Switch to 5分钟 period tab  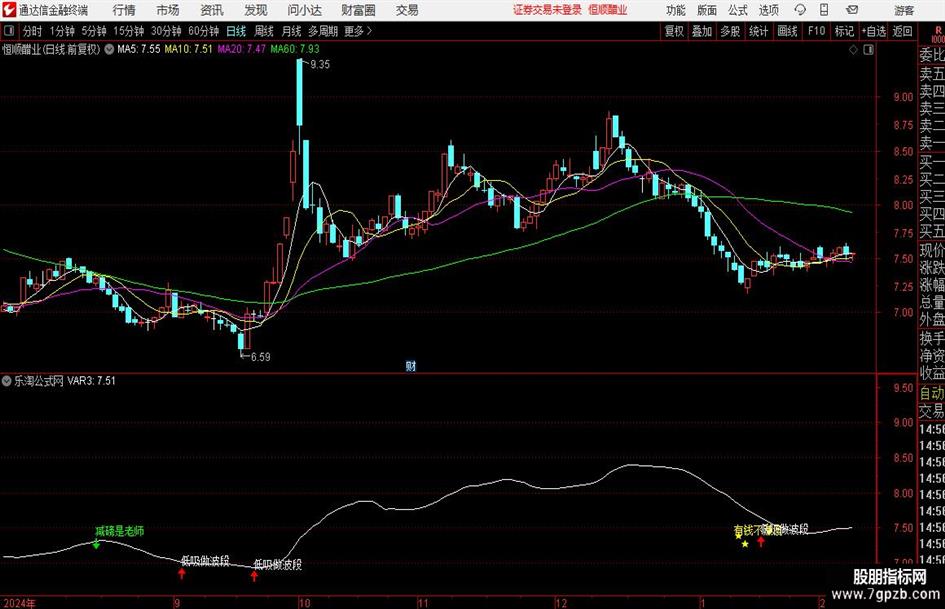coord(94,31)
